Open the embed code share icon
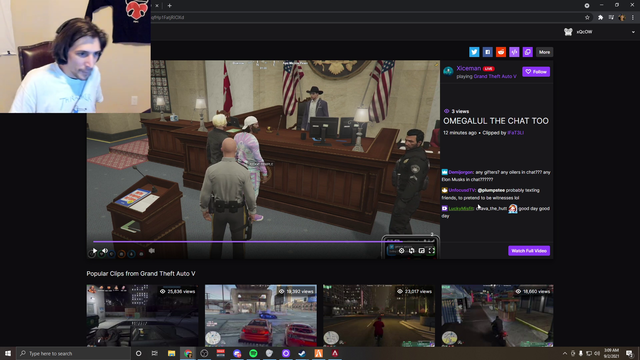The height and width of the screenshot is (360, 640). pos(514,52)
